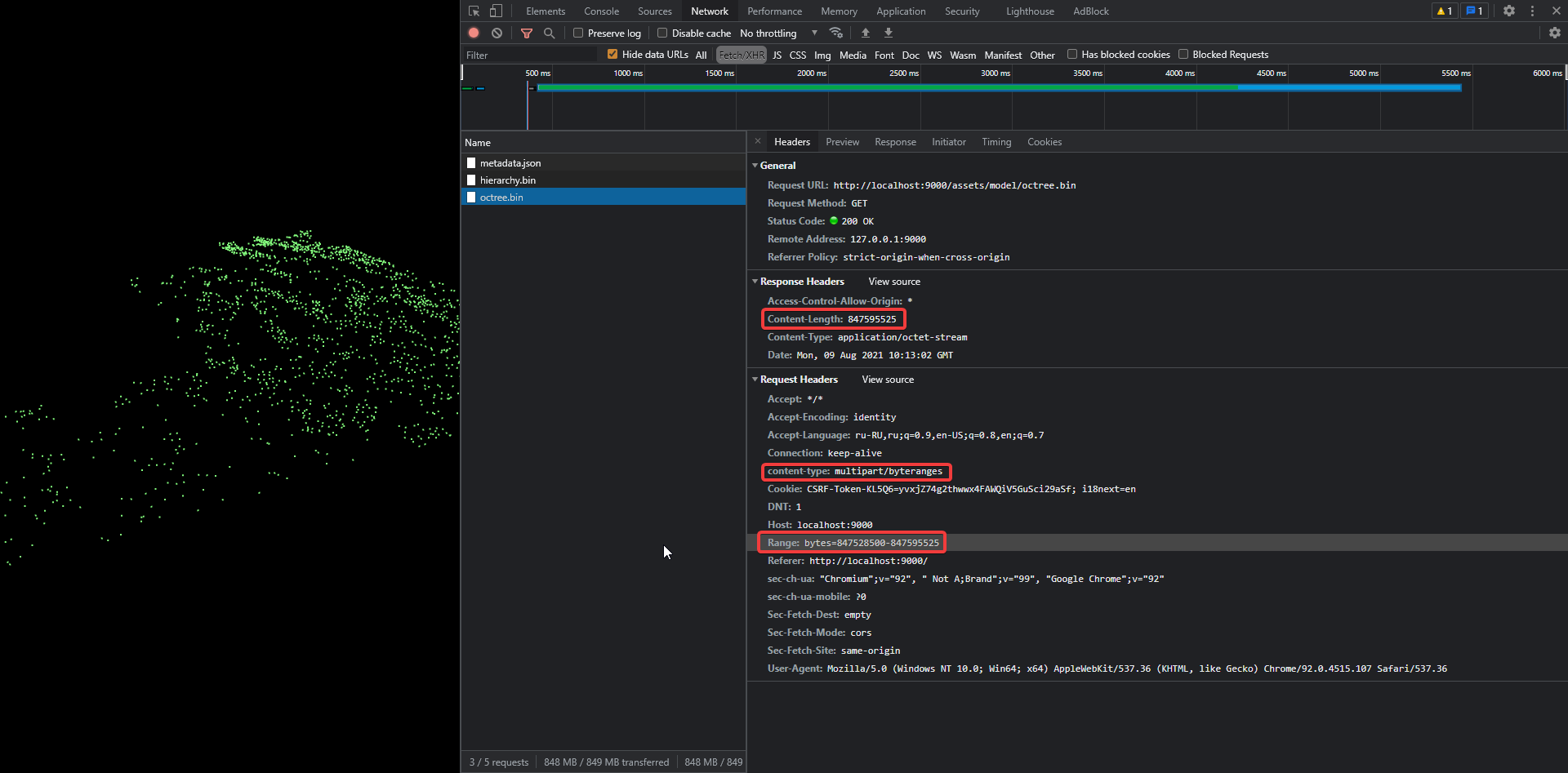Import a HAR file
This screenshot has width=1568, height=773.
(x=865, y=33)
